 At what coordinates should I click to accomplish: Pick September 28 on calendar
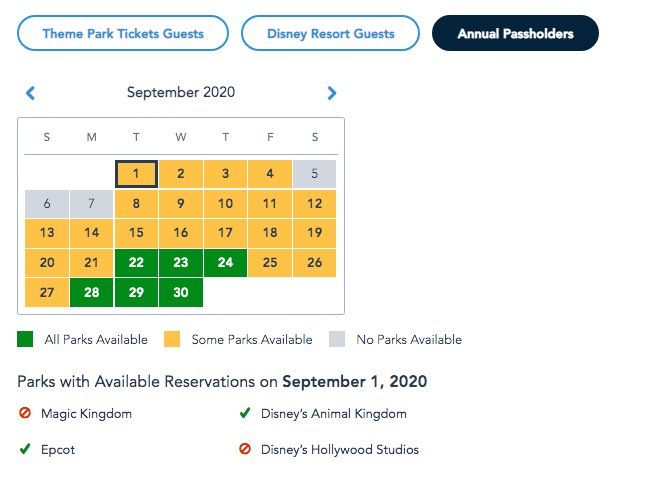point(91,293)
